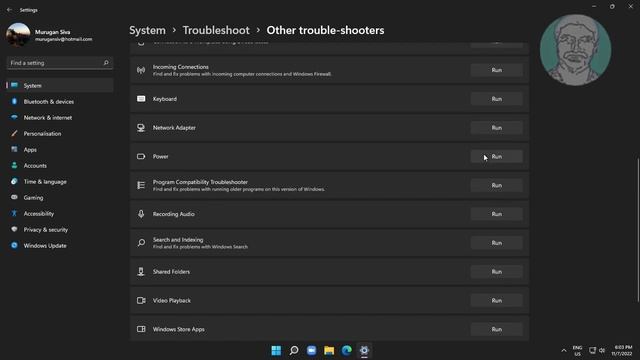This screenshot has width=640, height=360.
Task: Click the Windows Store Apps icon
Action: click(141, 329)
